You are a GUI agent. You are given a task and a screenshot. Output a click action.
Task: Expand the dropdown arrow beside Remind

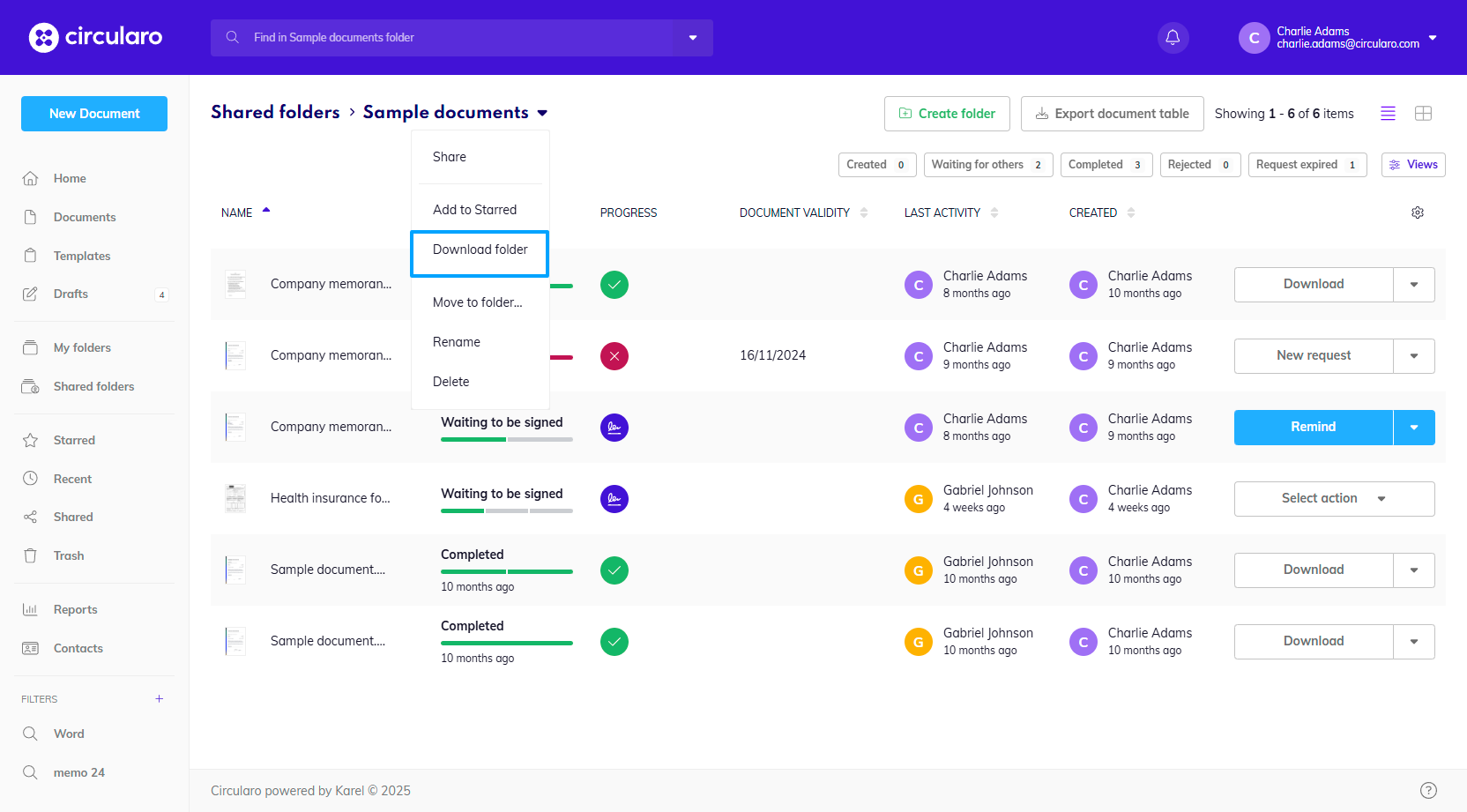tap(1414, 428)
